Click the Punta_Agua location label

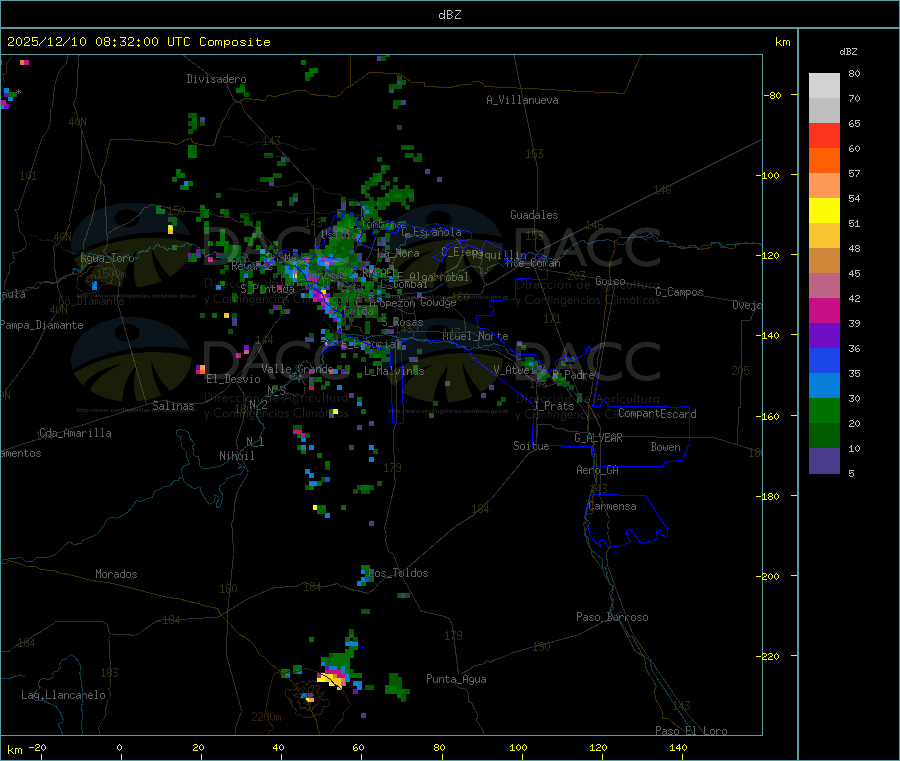pyautogui.click(x=456, y=680)
